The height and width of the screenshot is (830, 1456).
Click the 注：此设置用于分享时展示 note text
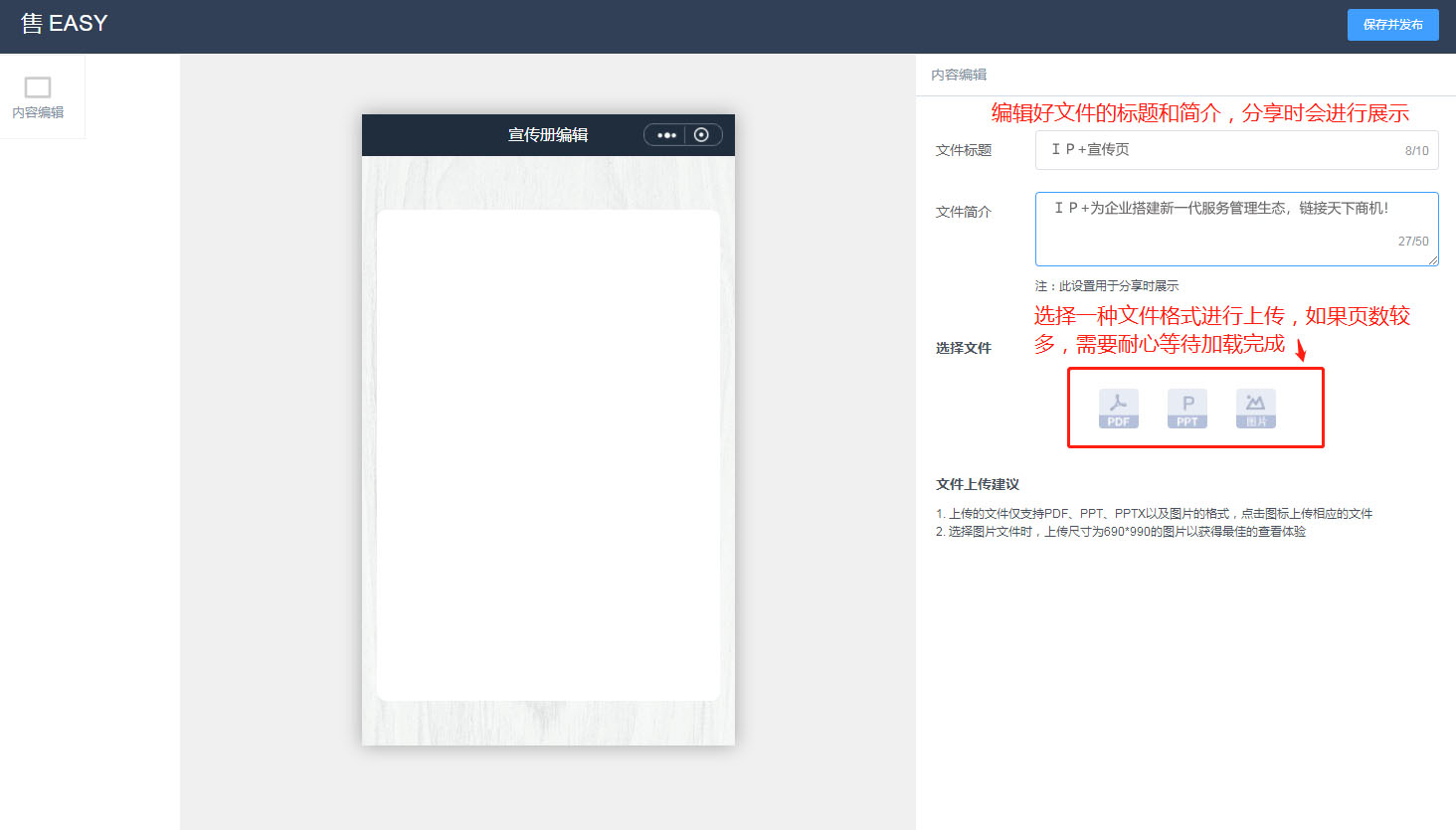[x=1106, y=286]
